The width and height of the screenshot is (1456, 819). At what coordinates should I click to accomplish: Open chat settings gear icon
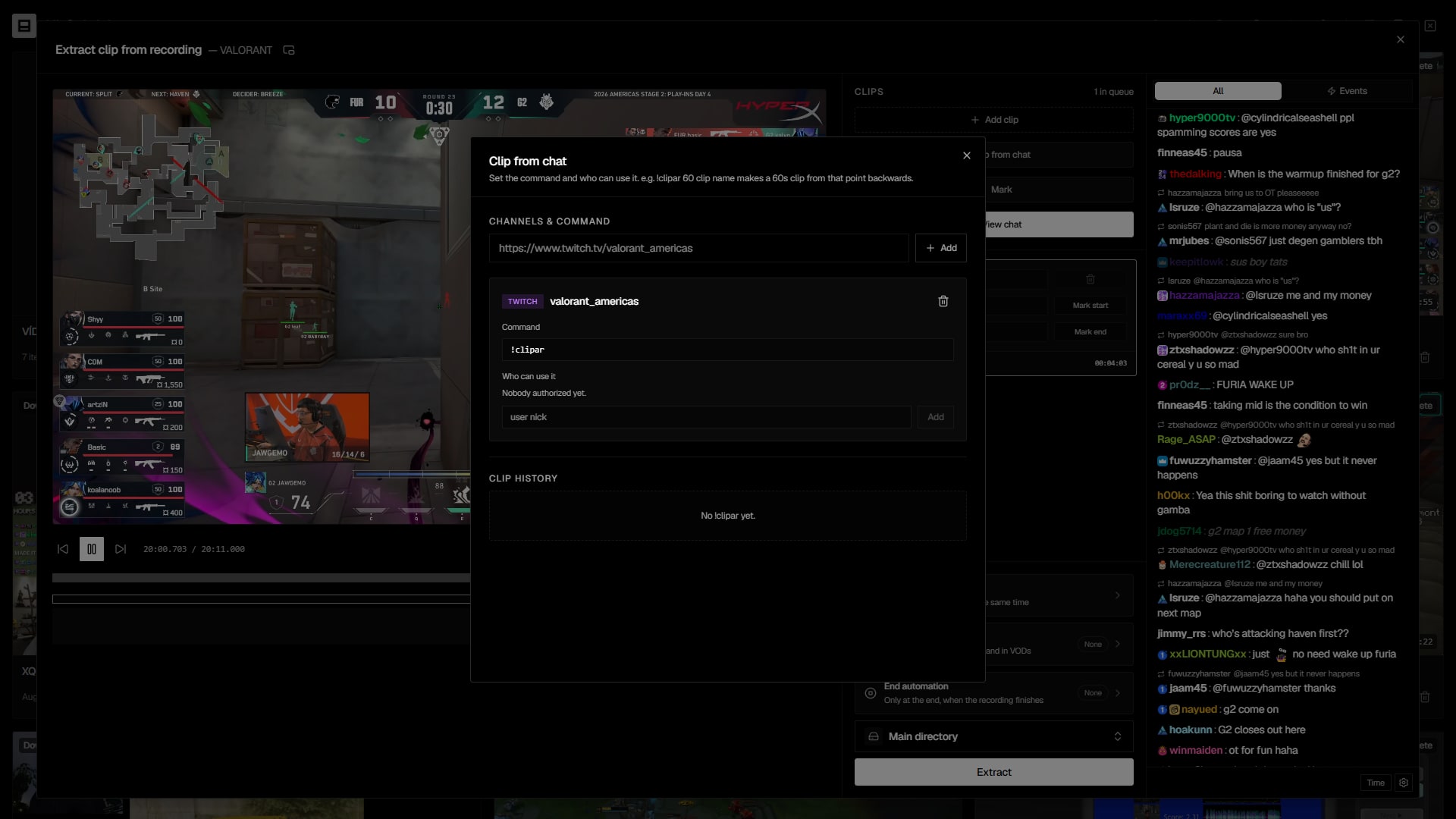pos(1404,783)
